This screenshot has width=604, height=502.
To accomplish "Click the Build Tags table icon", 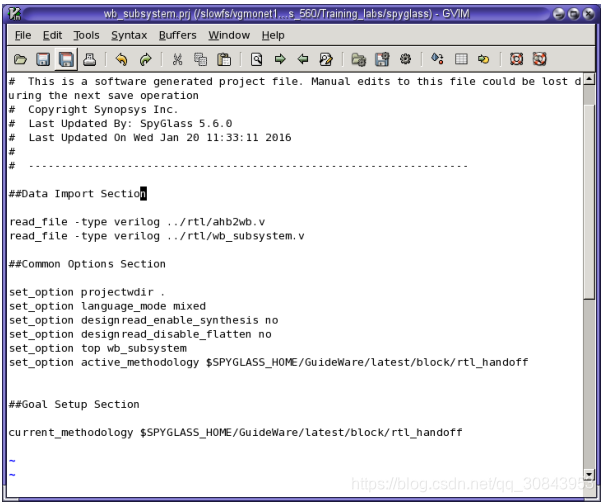I will pos(461,59).
